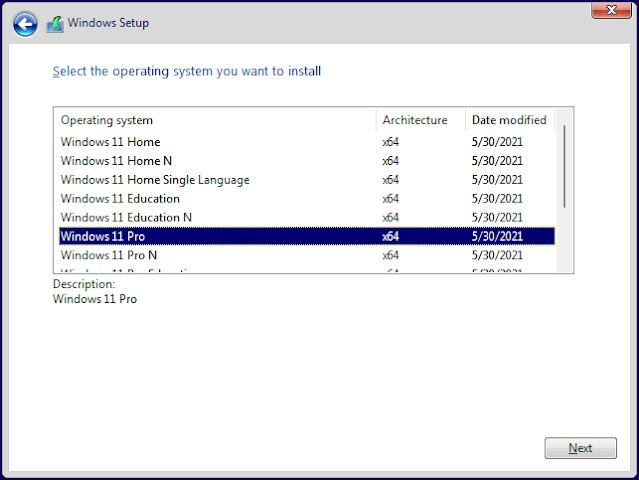Select Windows 11 Education edition
The width and height of the screenshot is (639, 480).
click(307, 198)
